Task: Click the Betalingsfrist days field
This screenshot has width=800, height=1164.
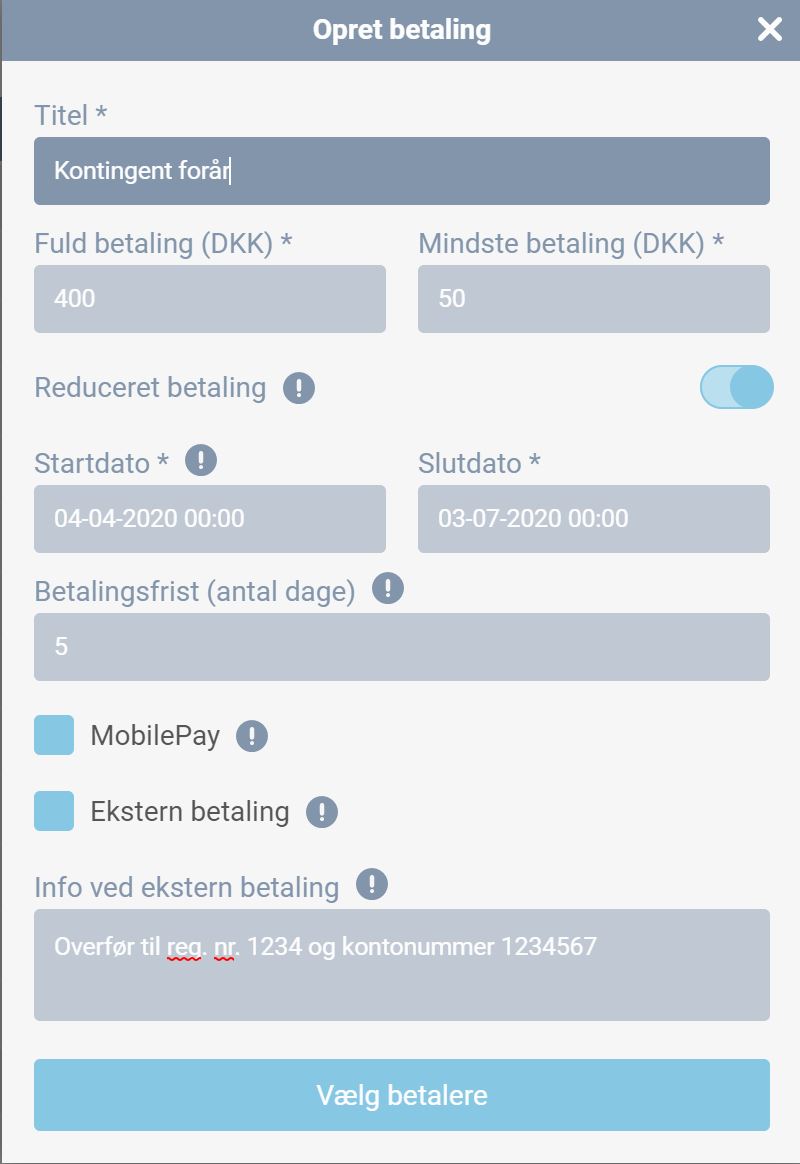Action: (x=402, y=647)
